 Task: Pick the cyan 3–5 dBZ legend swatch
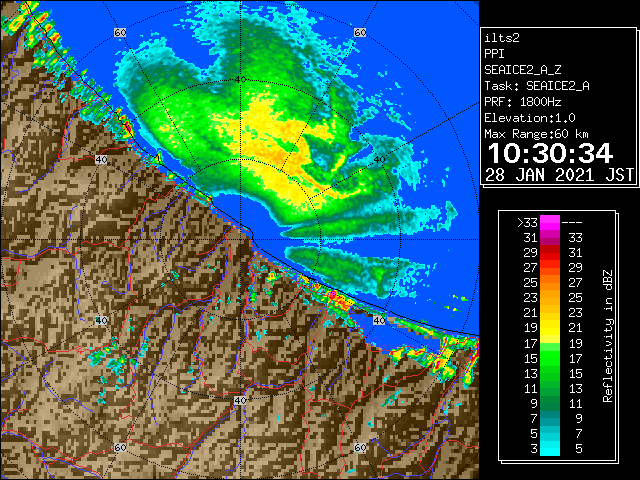(x=550, y=448)
